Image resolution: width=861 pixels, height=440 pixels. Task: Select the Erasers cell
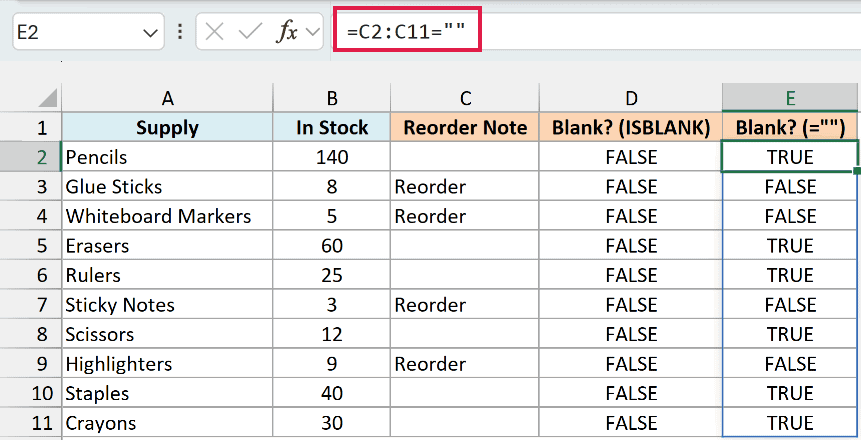(x=167, y=246)
